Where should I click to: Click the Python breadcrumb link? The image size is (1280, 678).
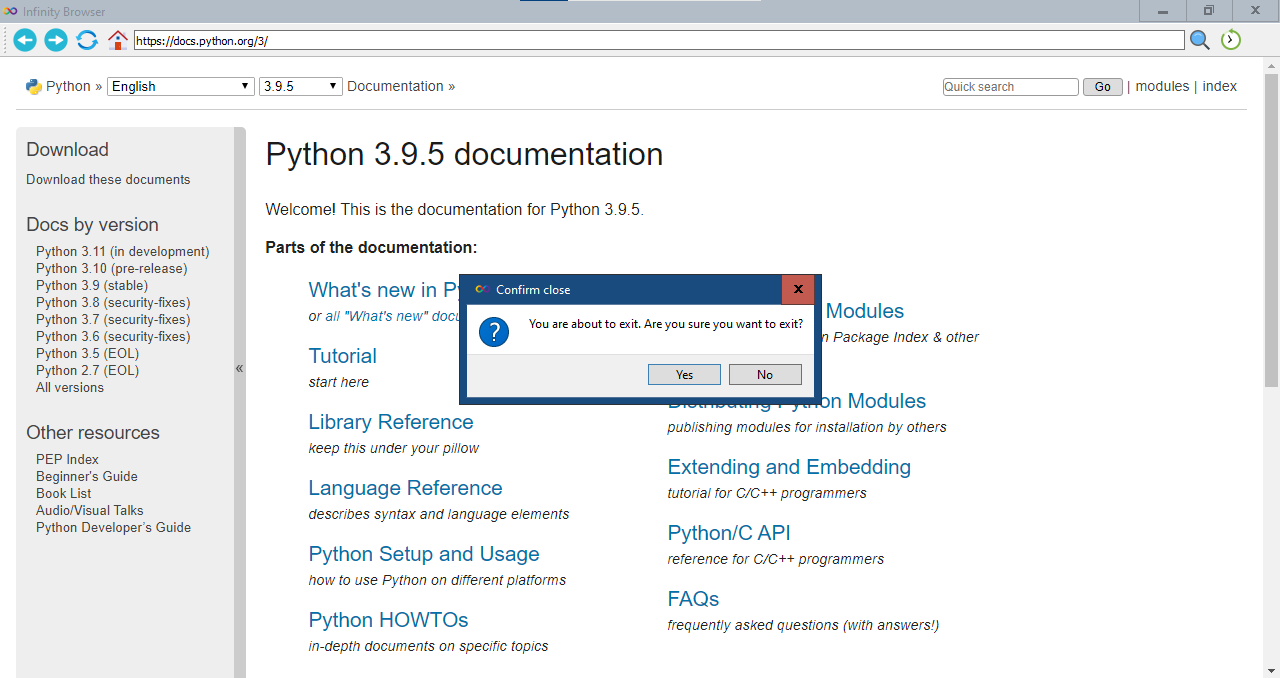(68, 86)
